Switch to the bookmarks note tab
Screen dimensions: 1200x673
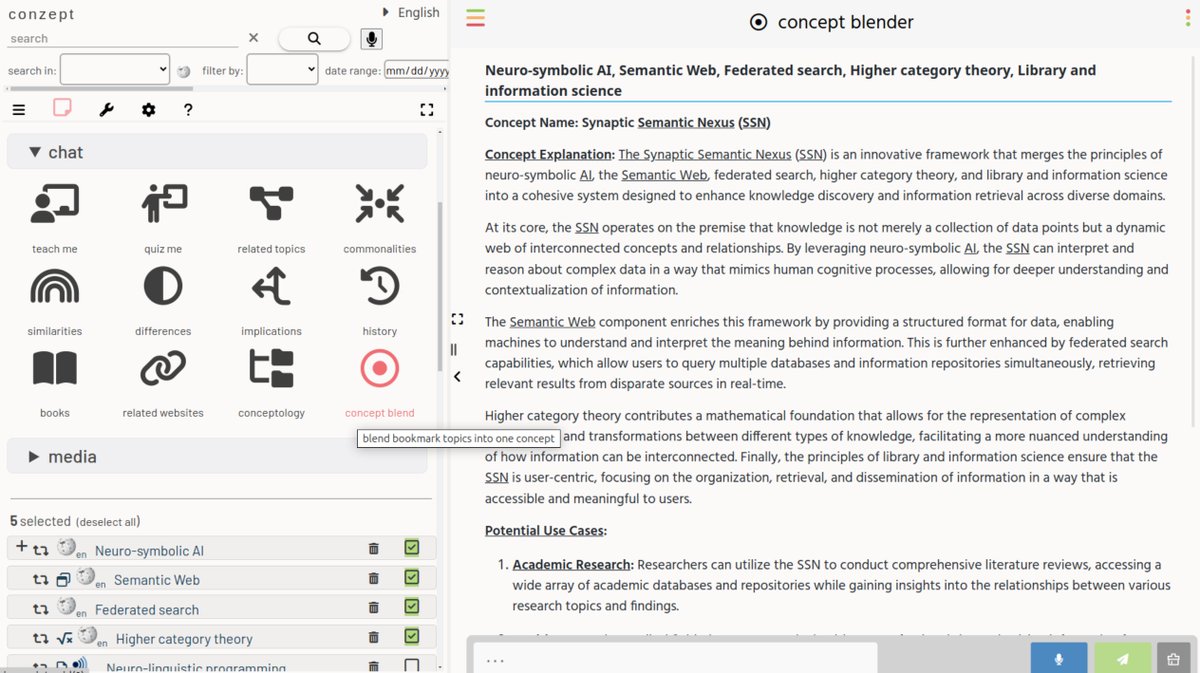62,109
